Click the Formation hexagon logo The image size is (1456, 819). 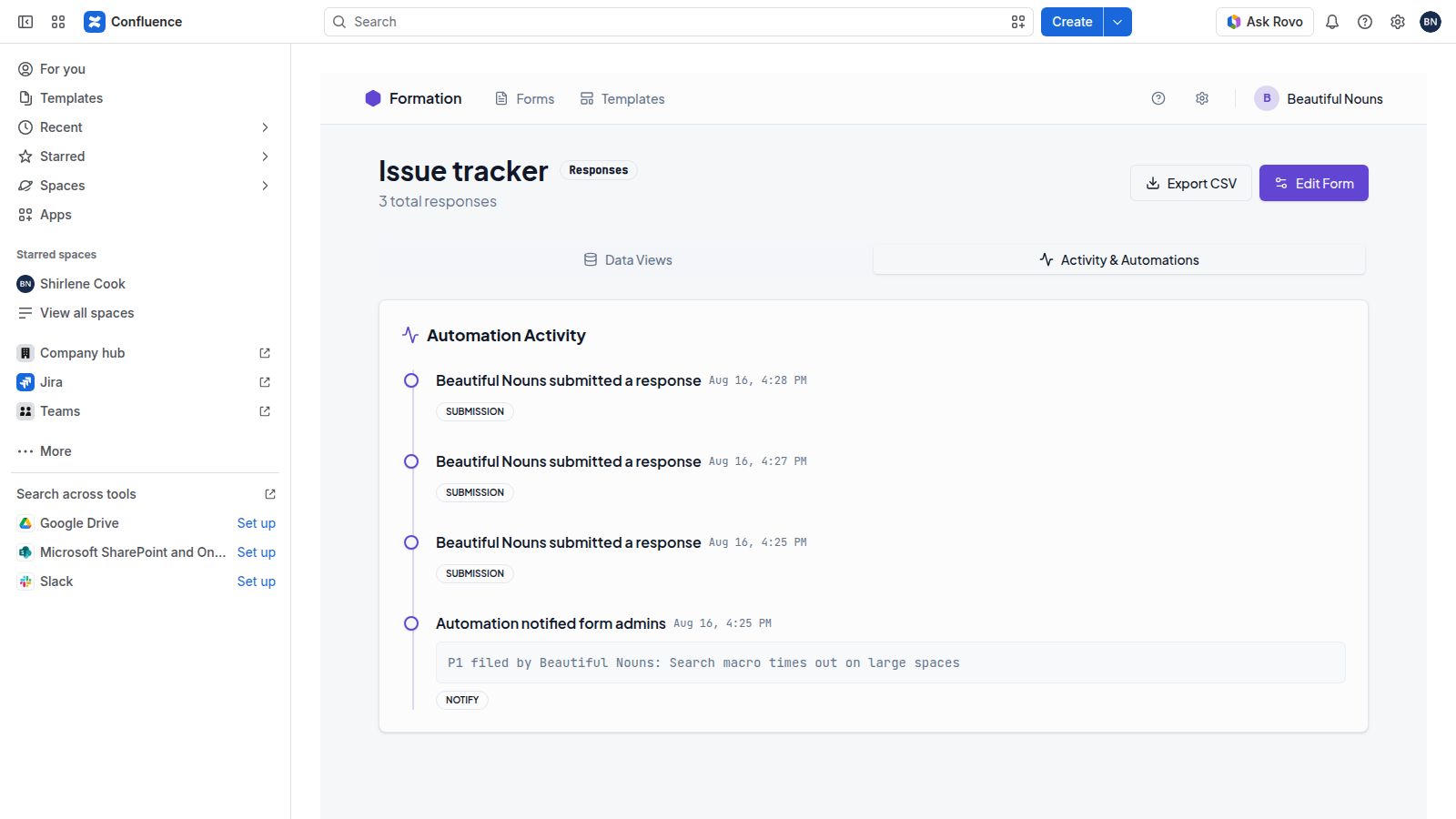coord(373,98)
